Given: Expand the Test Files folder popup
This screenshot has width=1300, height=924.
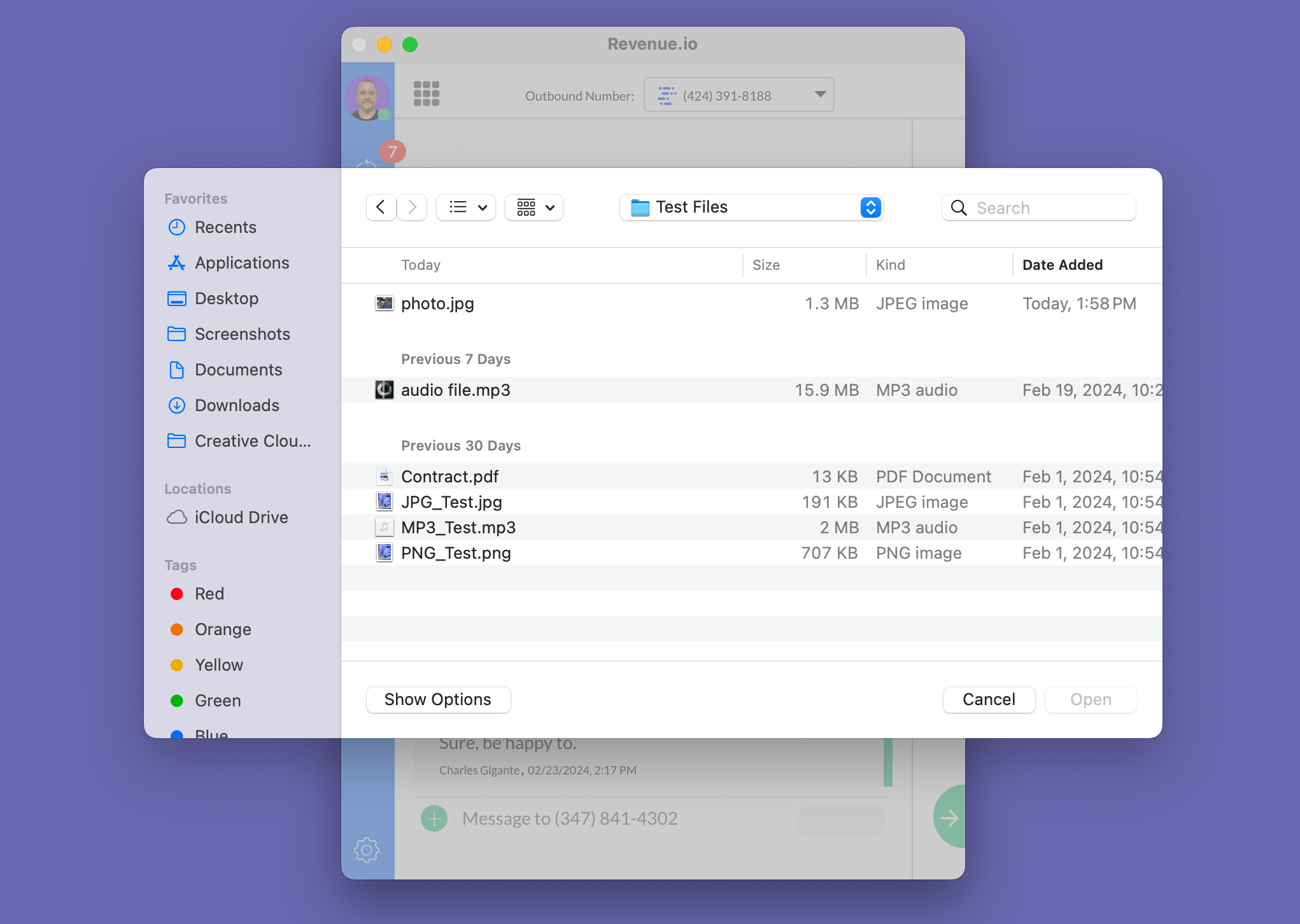Looking at the screenshot, I should pos(751,207).
